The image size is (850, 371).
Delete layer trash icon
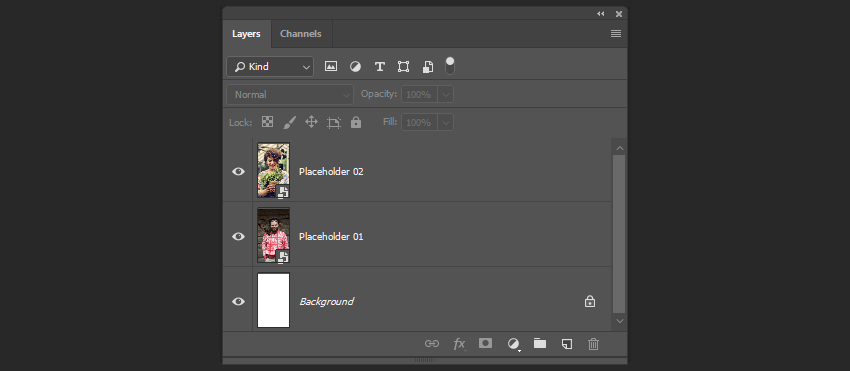[x=594, y=343]
